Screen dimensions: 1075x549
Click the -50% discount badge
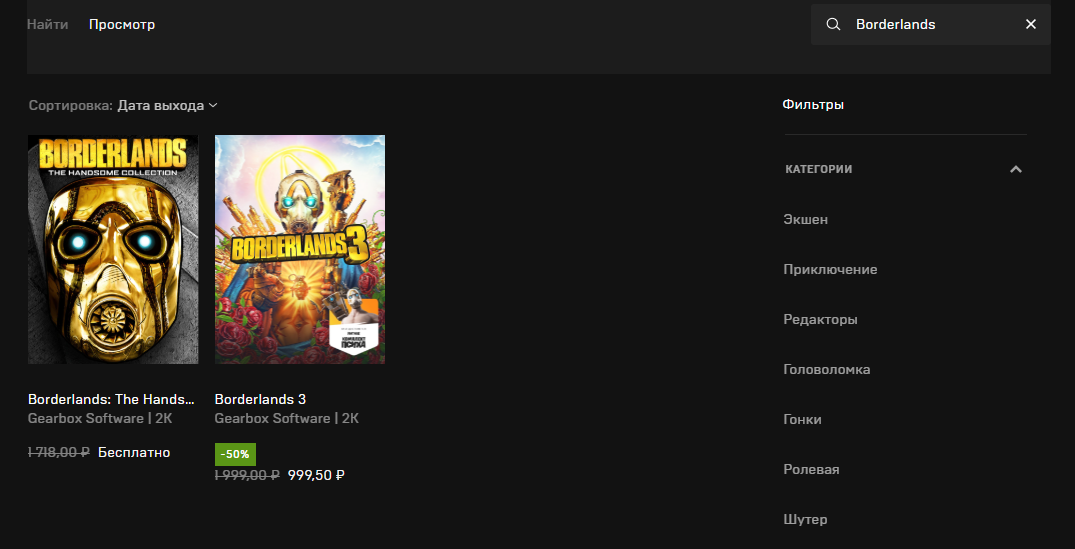coord(235,454)
